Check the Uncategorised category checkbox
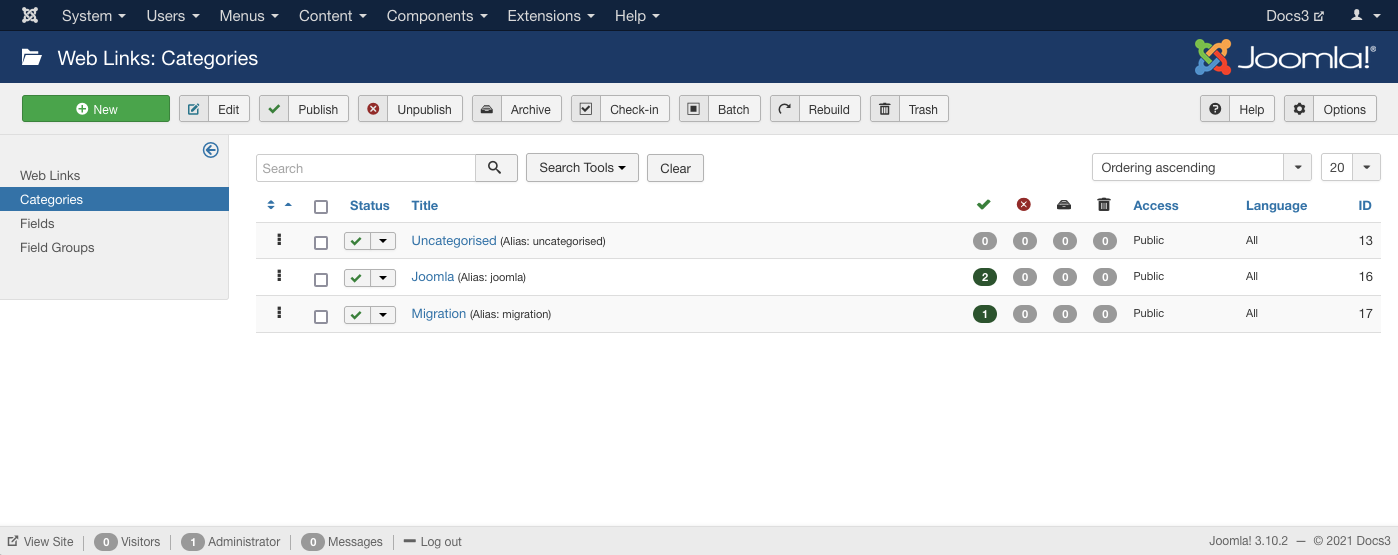Image resolution: width=1398 pixels, height=555 pixels. click(321, 242)
